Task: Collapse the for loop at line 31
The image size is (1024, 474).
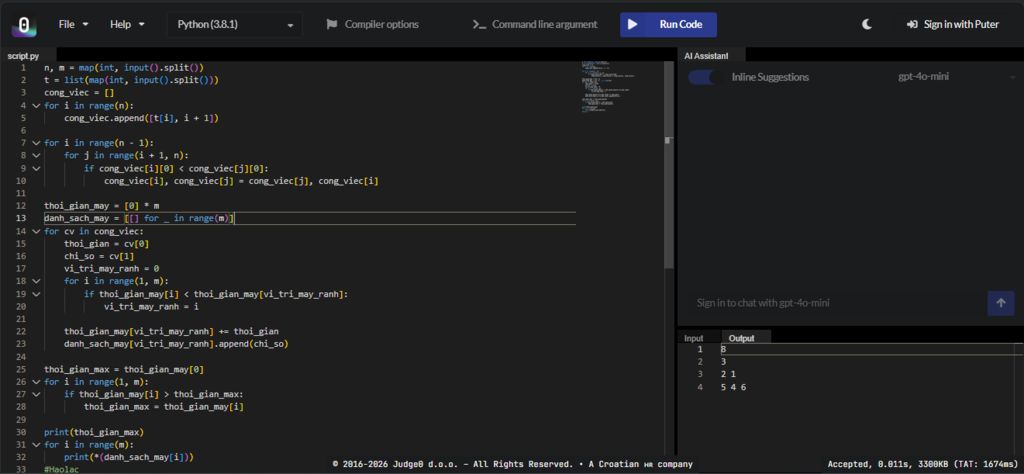Action: [x=36, y=445]
